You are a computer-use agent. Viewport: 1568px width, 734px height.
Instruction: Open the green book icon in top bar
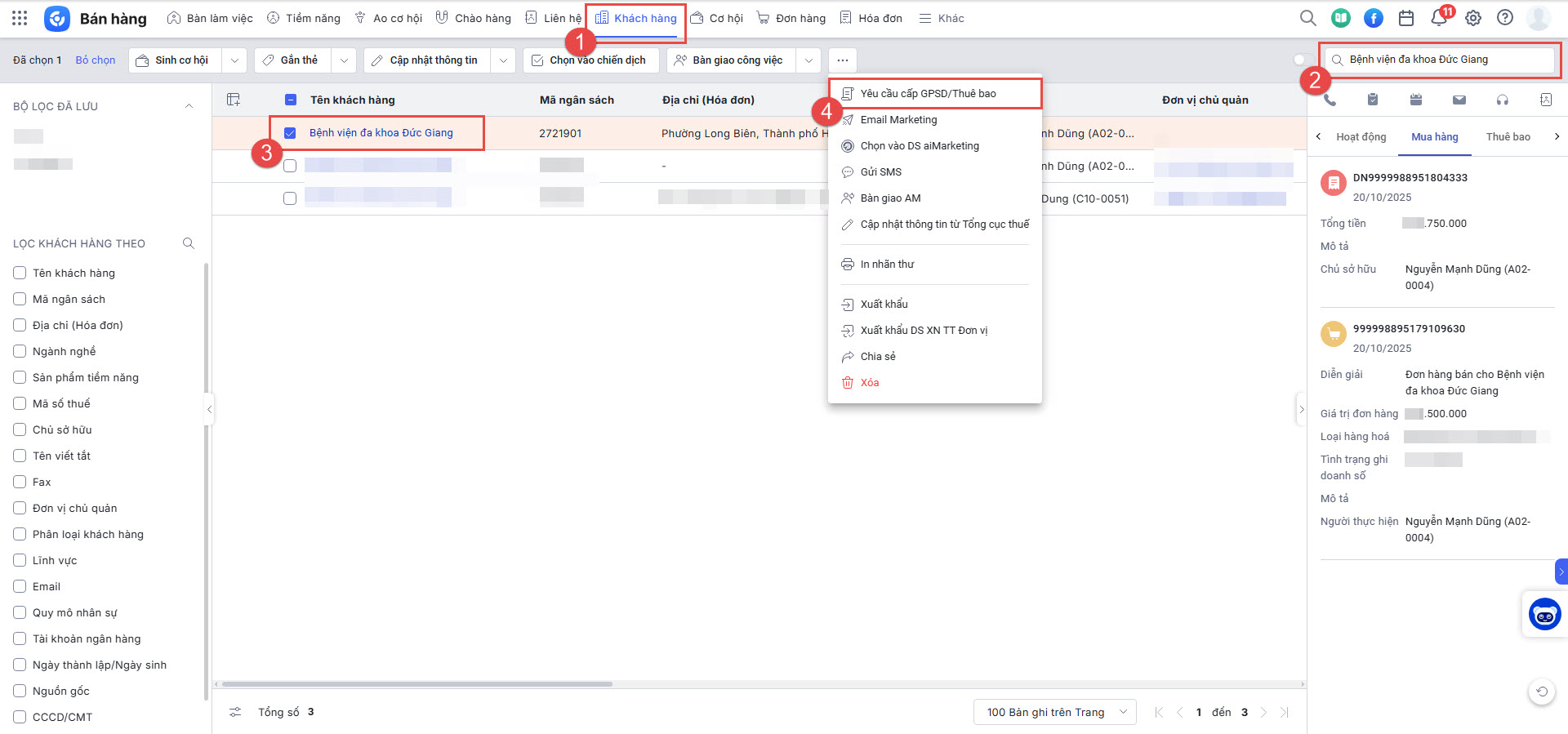coord(1340,18)
